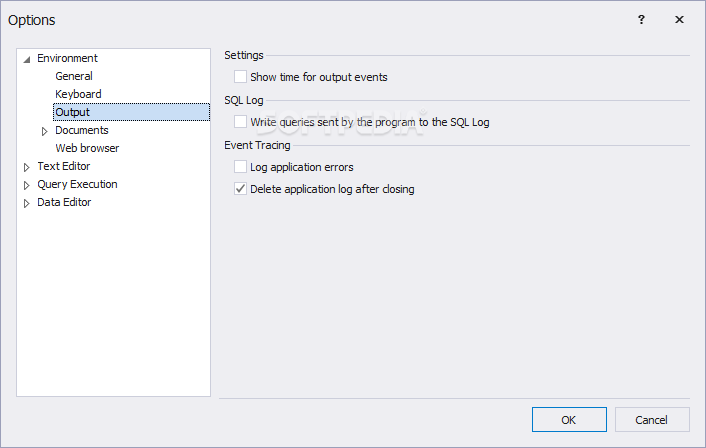Image resolution: width=706 pixels, height=448 pixels.
Task: Select General under Environment
Action: coord(74,76)
